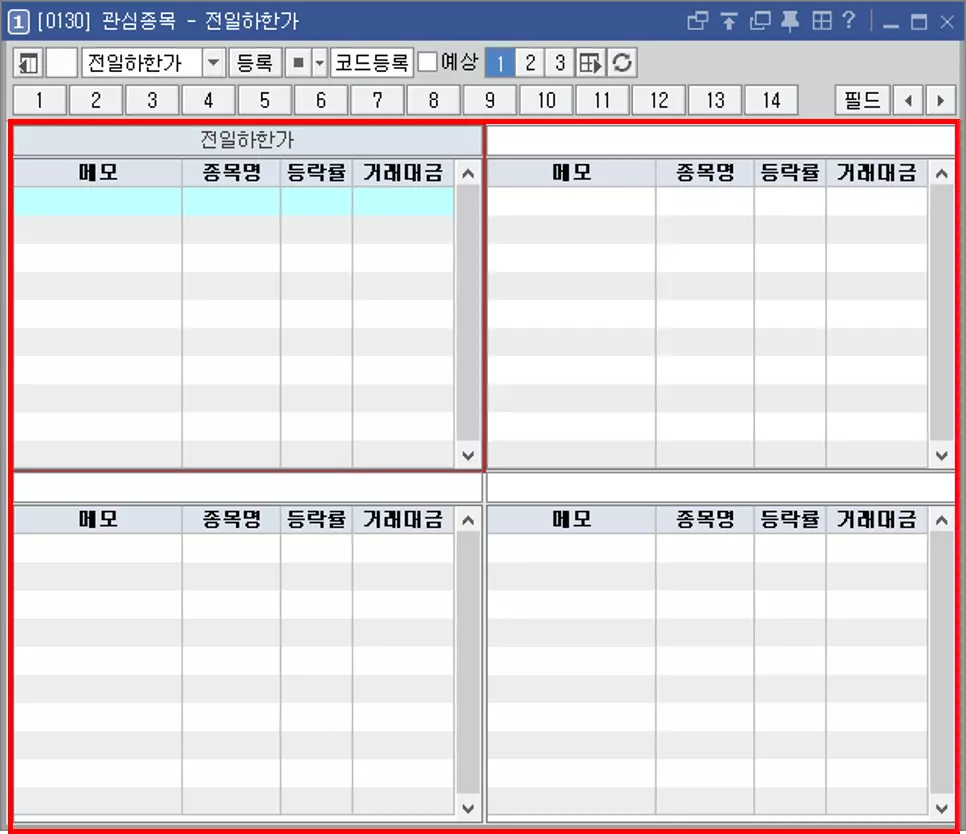966x834 pixels.
Task: Open the 전일하한가 group dropdown arrow
Action: (x=213, y=63)
